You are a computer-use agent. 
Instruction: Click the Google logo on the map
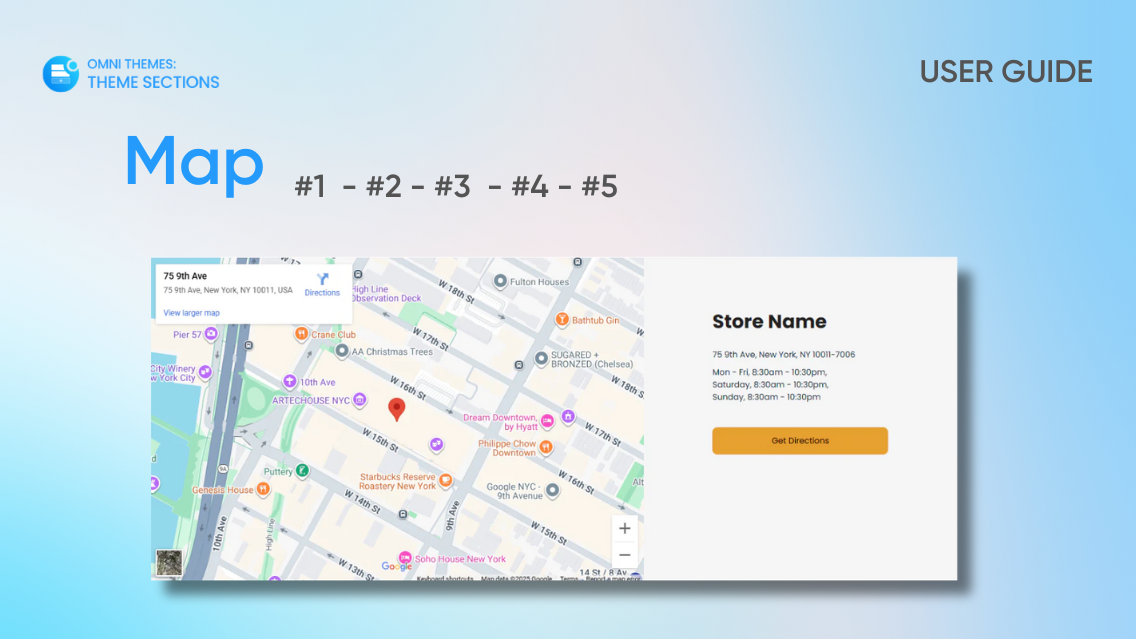click(x=396, y=567)
